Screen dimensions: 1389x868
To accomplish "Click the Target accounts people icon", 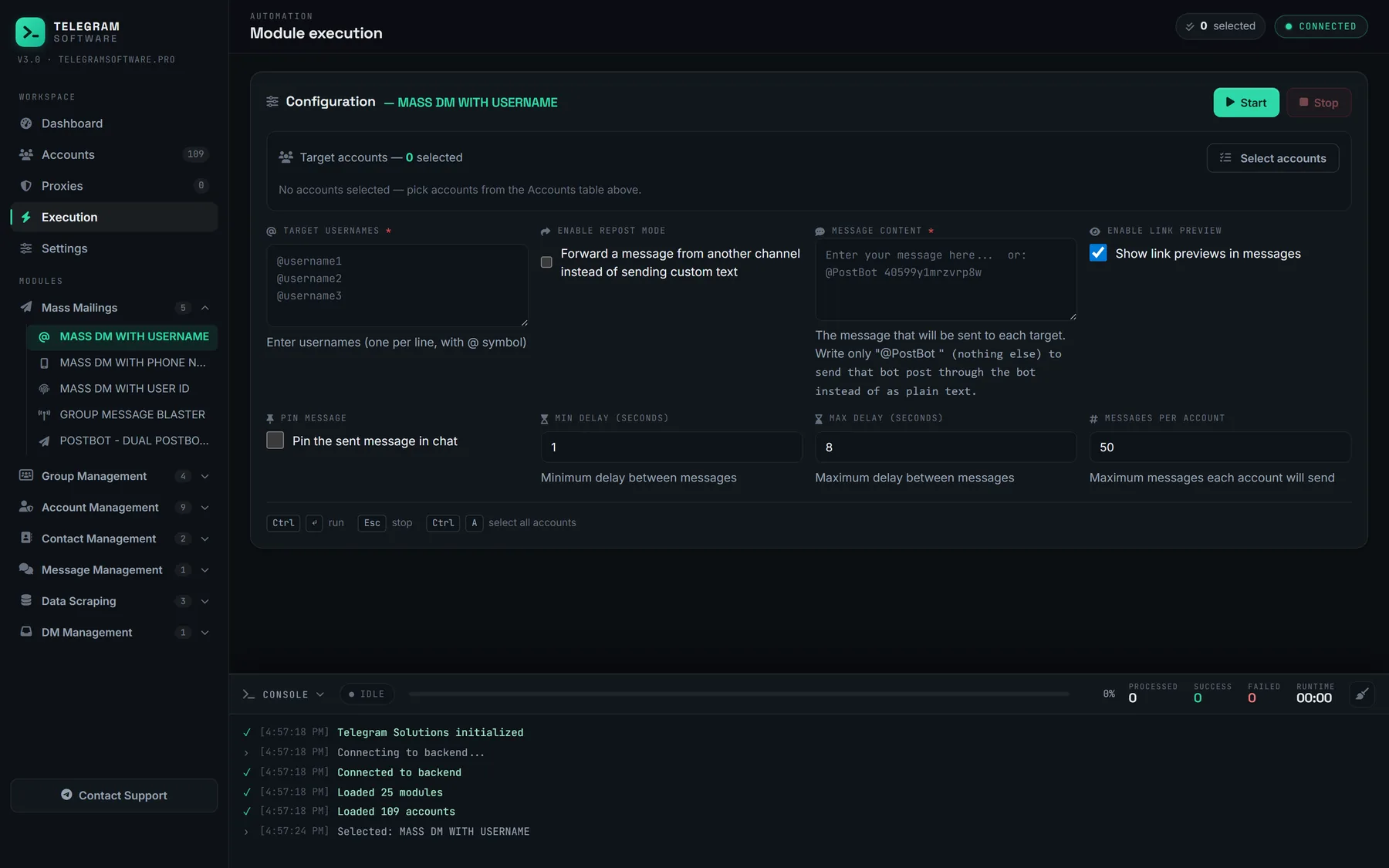I will pyautogui.click(x=286, y=157).
